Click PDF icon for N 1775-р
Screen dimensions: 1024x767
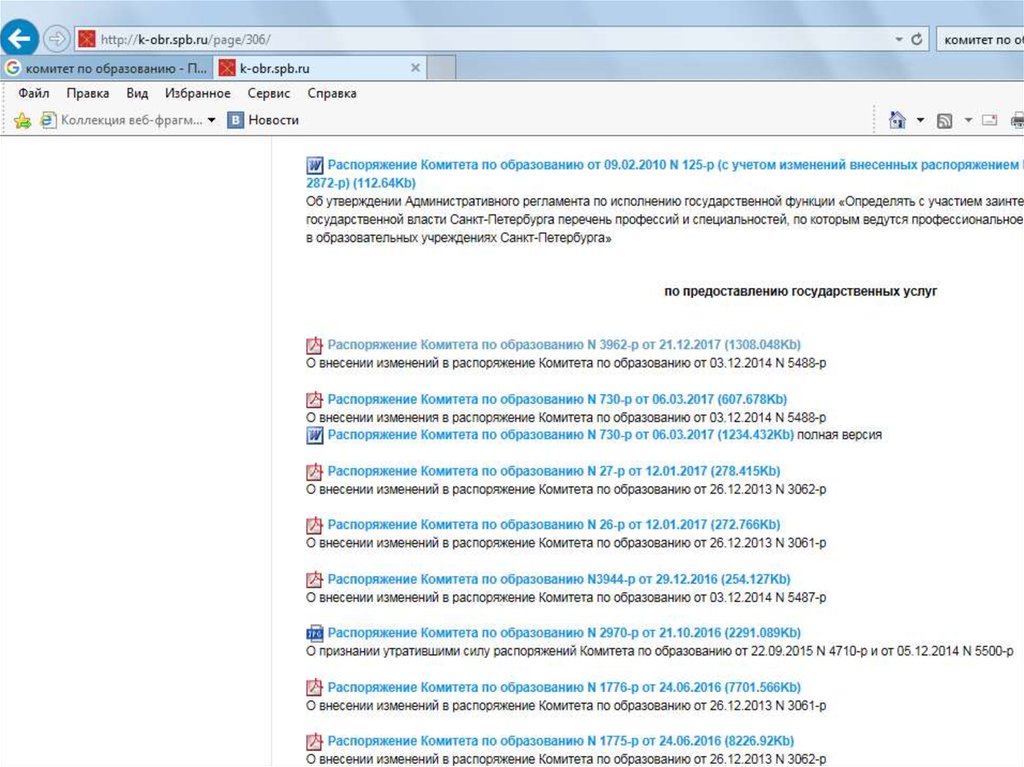(x=315, y=741)
